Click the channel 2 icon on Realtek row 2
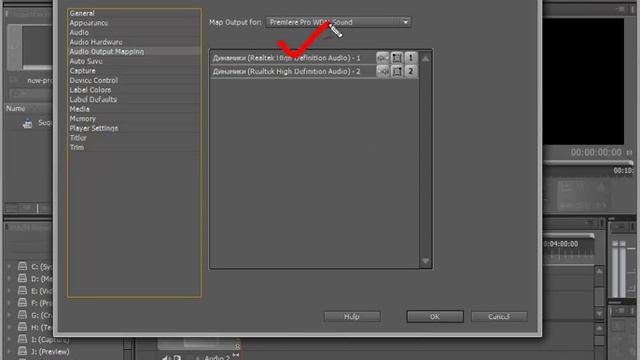The image size is (640, 360). click(x=411, y=71)
